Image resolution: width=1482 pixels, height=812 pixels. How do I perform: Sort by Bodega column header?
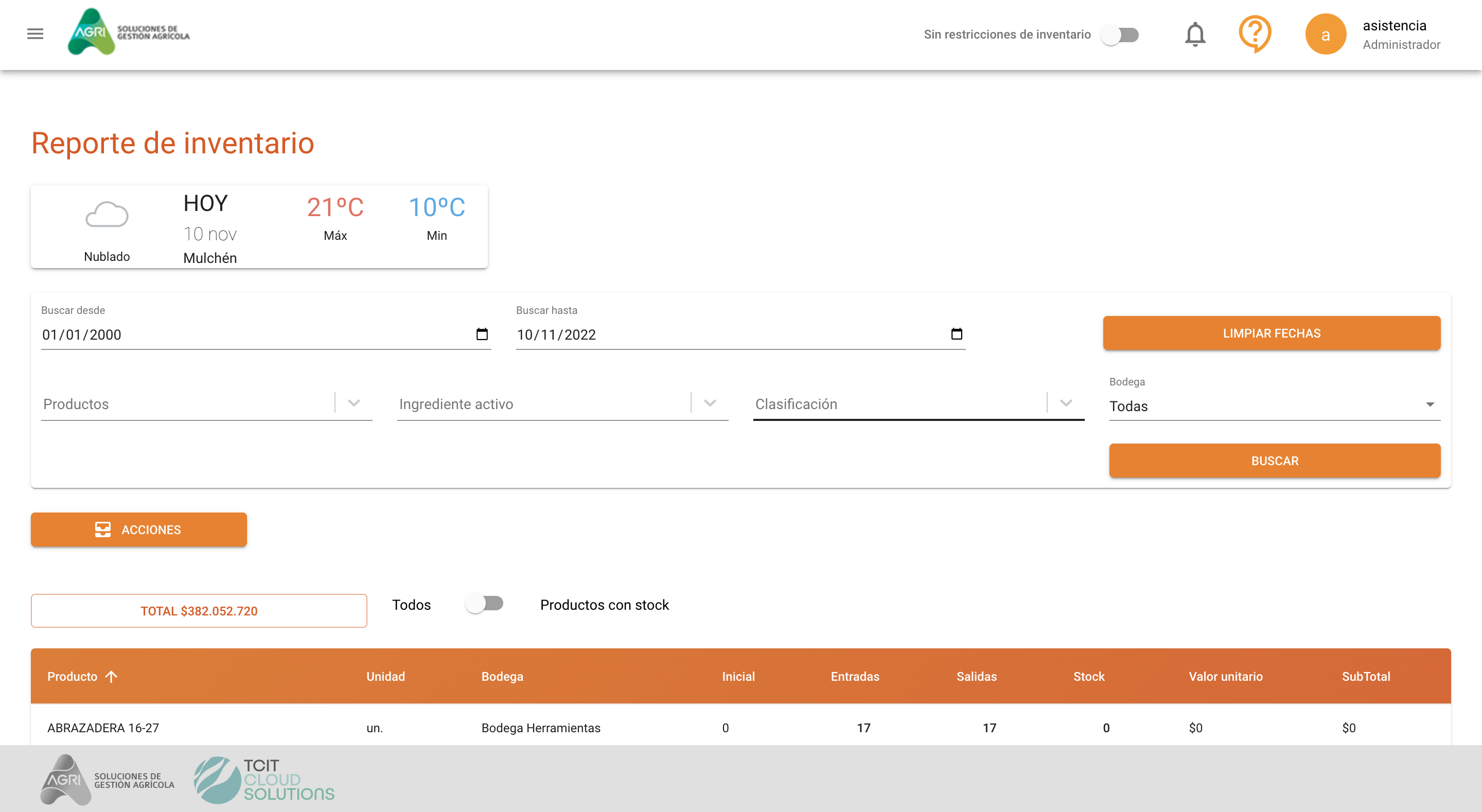coord(502,676)
